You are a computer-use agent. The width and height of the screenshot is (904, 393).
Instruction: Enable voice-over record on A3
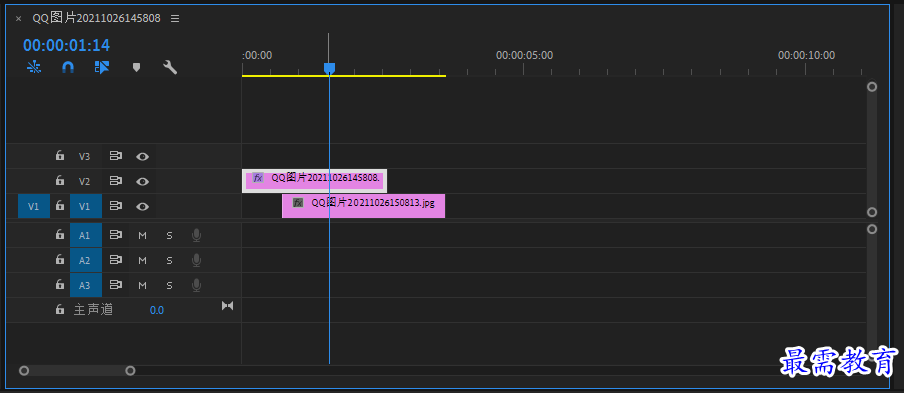tap(197, 285)
